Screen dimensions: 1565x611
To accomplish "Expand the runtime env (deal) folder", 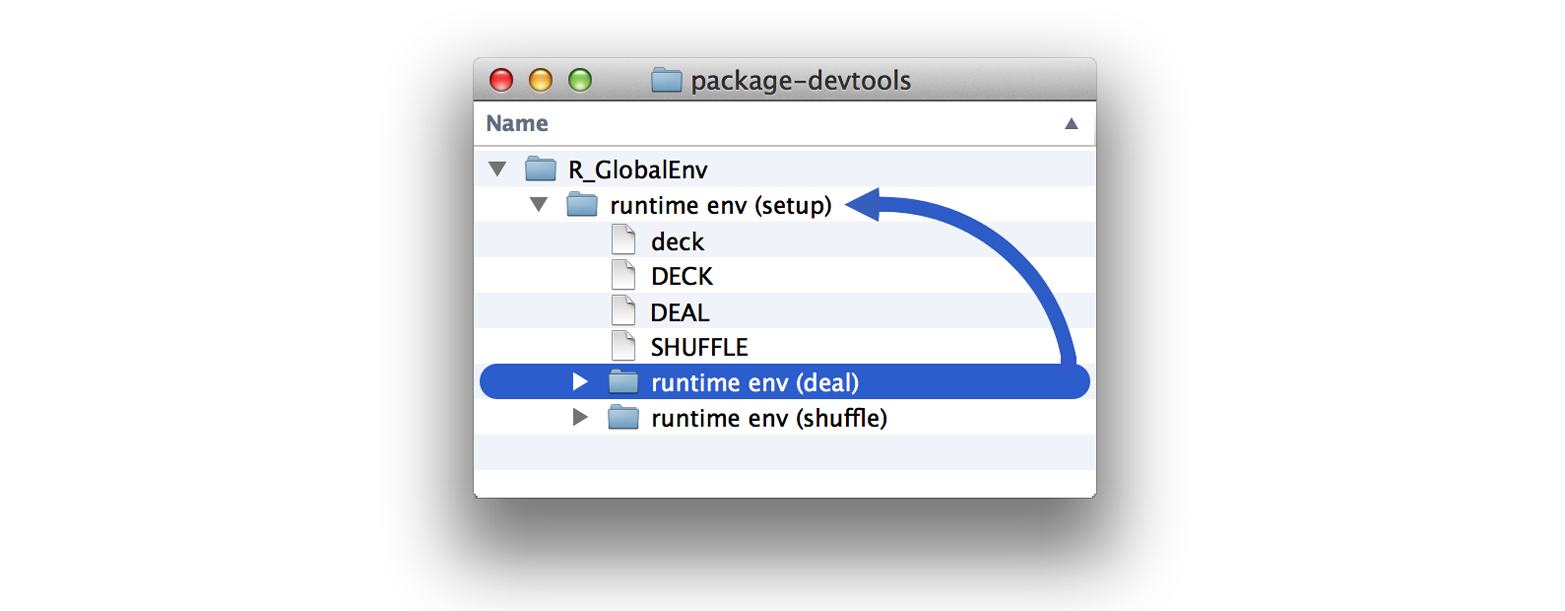I will coord(580,382).
